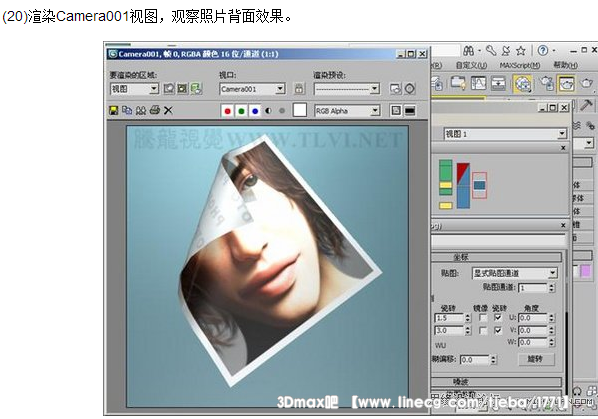This screenshot has width=598, height=419.
Task: Click the Curve Editor toolbar icon
Action: (478, 83)
